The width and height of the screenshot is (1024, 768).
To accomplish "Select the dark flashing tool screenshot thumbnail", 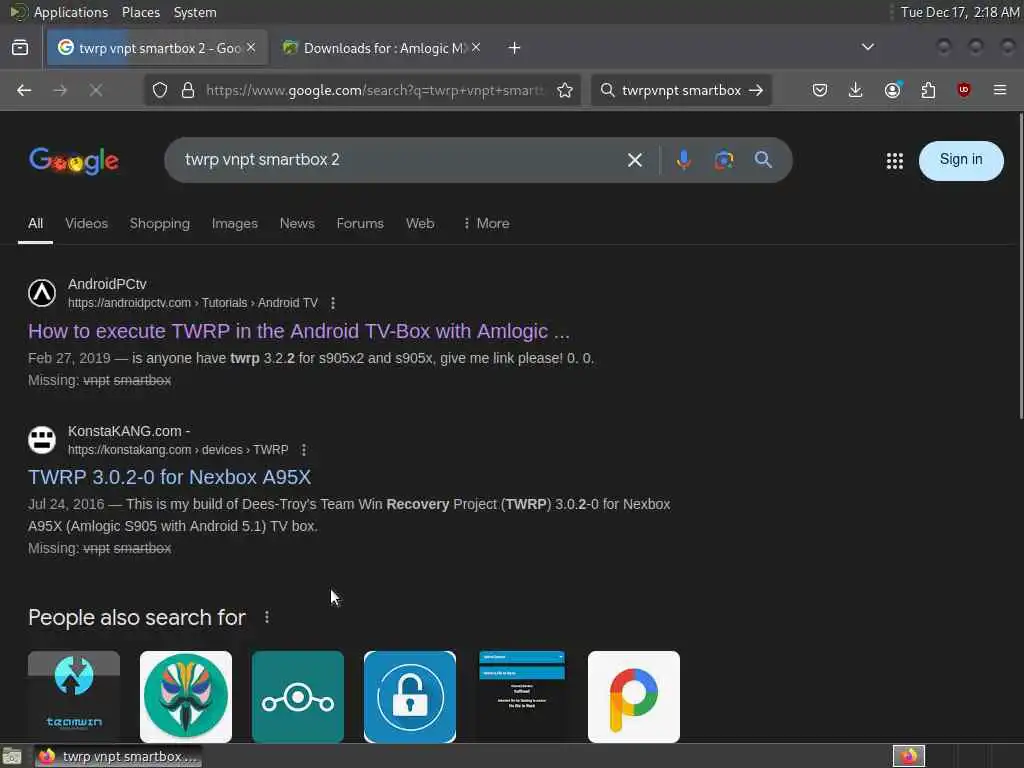I will (522, 696).
